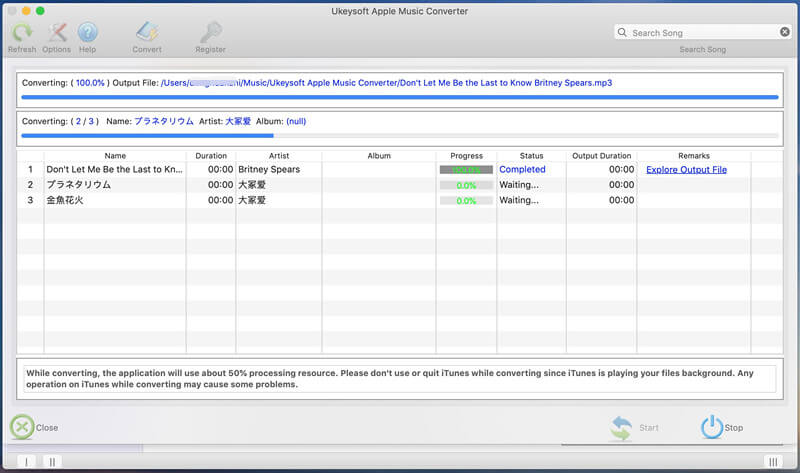
Task: Open the Help icon
Action: pos(87,33)
